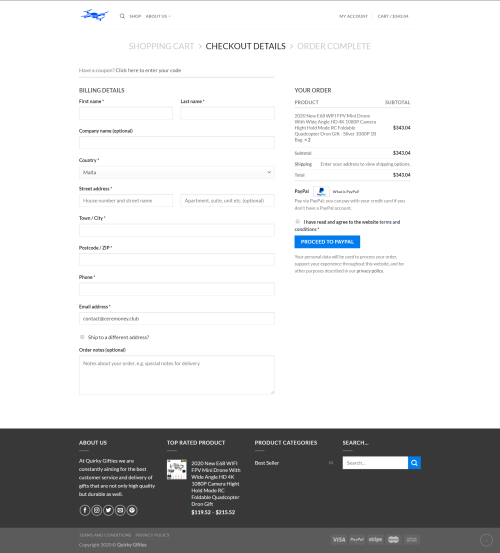Viewport: 500px width, 553px height.
Task: Click the drone logo in header
Action: (x=94, y=15)
